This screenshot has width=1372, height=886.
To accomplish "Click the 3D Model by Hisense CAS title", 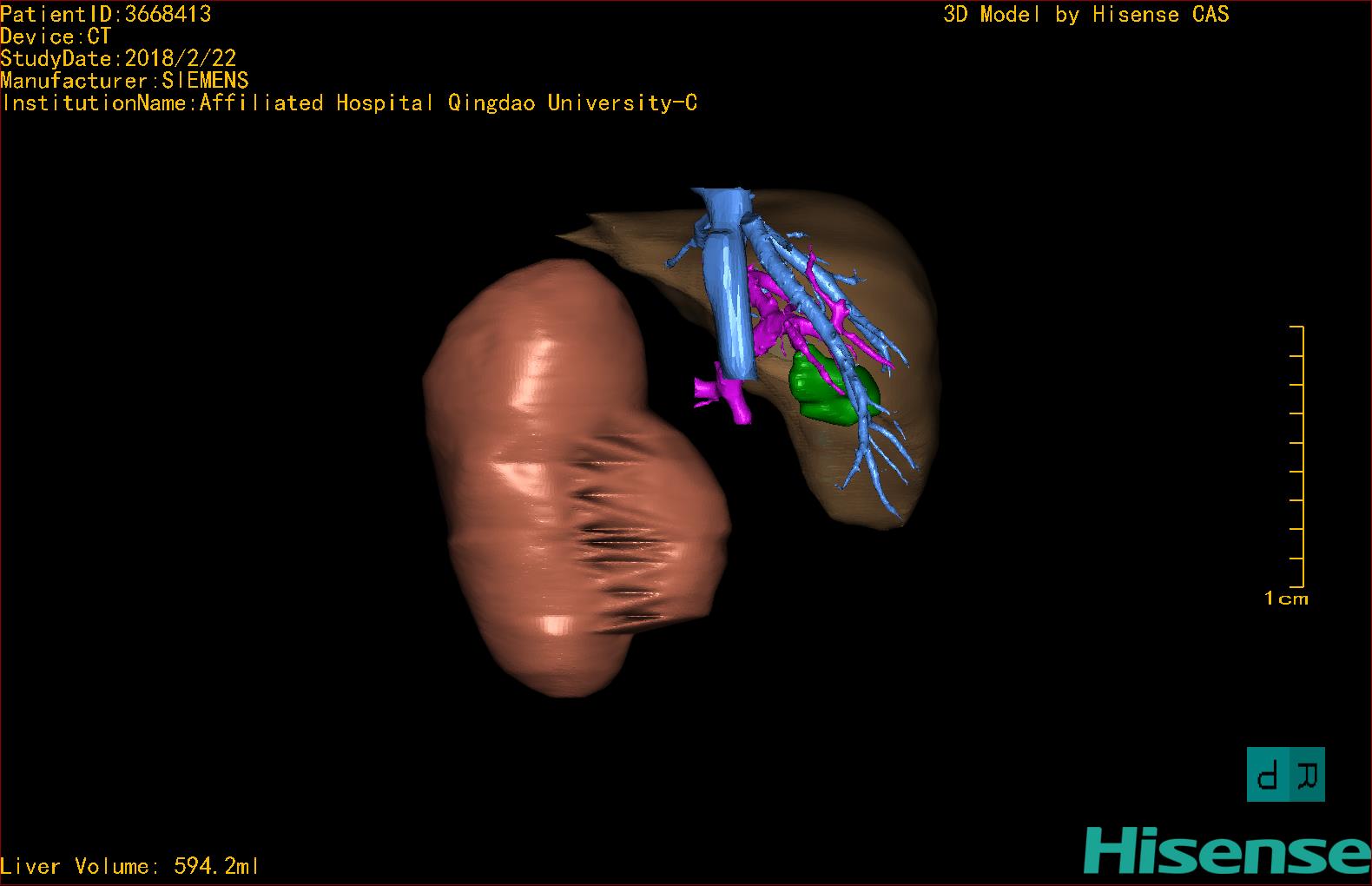I will point(1085,15).
